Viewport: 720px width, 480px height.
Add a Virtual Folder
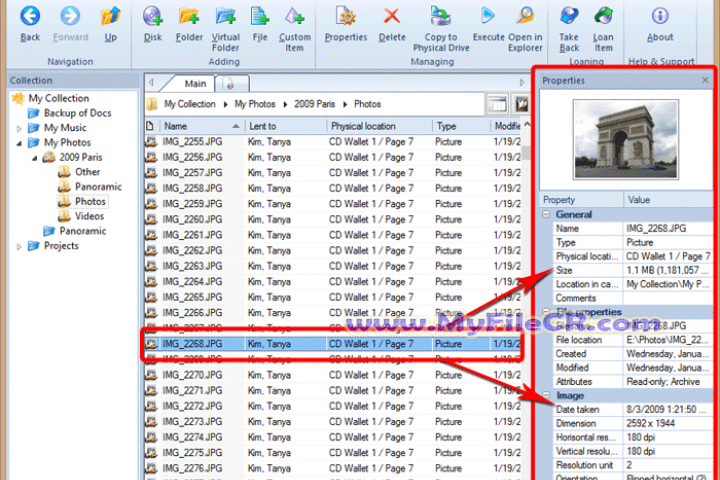[225, 16]
